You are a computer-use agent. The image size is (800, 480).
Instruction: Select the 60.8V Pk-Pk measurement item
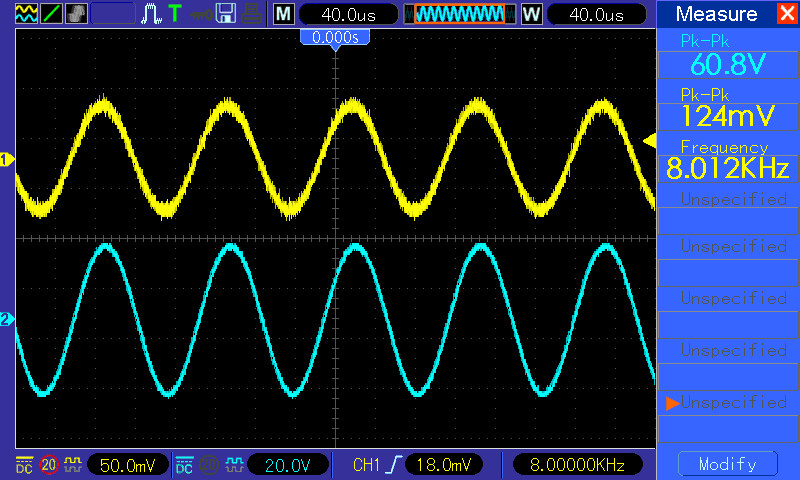point(727,54)
